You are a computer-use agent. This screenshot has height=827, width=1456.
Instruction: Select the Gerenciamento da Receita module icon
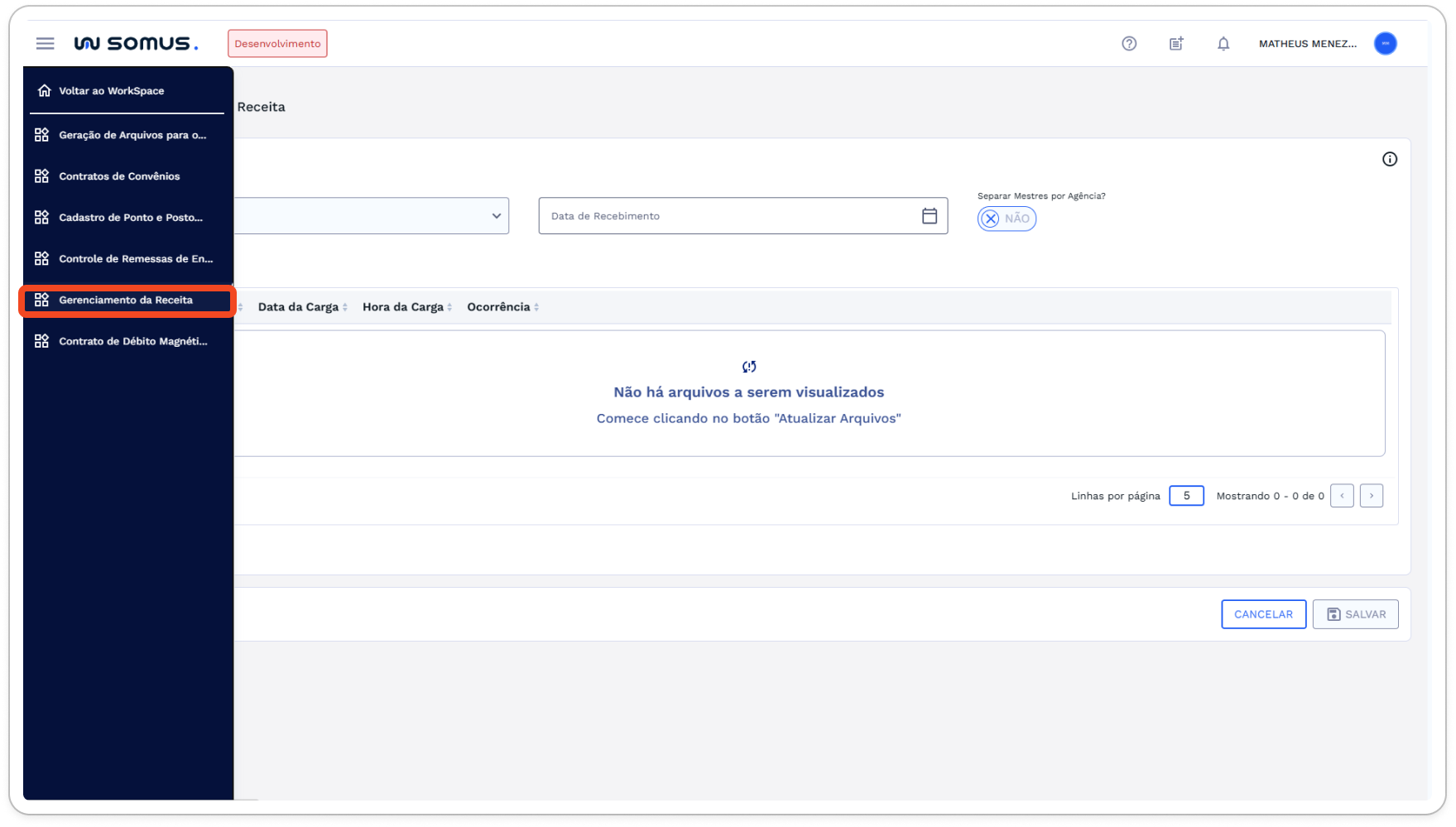click(x=41, y=300)
